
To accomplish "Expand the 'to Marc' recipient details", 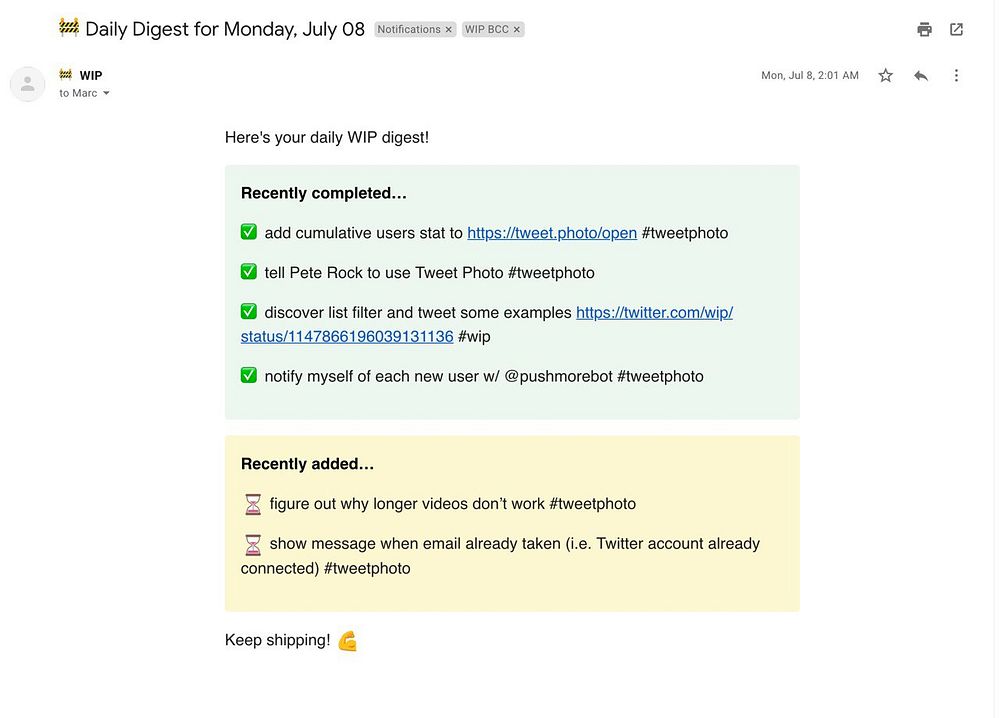I will [106, 94].
